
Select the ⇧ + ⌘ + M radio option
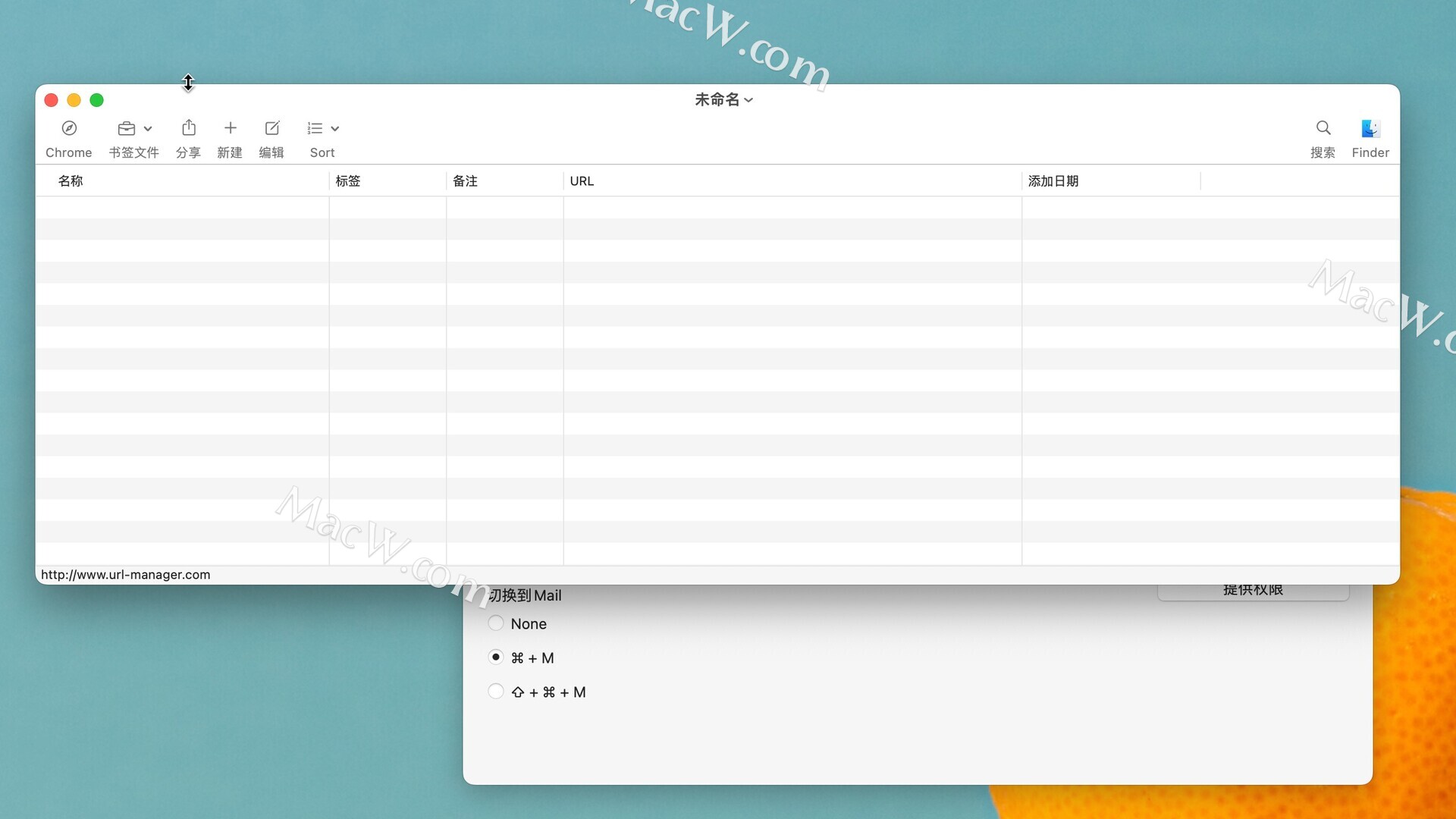(496, 692)
